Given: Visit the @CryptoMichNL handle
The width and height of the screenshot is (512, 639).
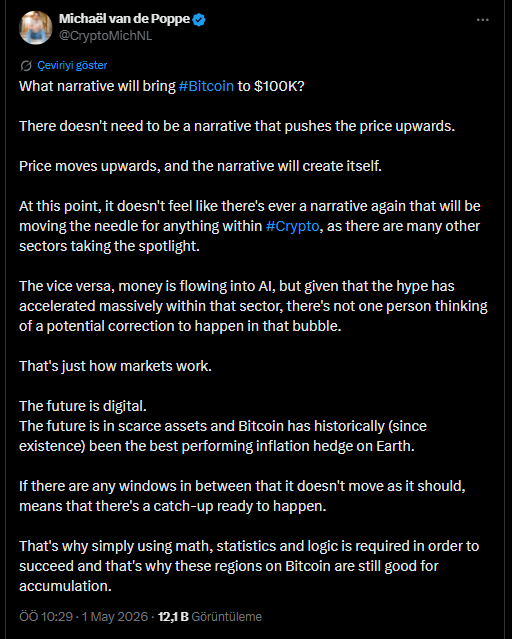Looking at the screenshot, I should coord(106,36).
